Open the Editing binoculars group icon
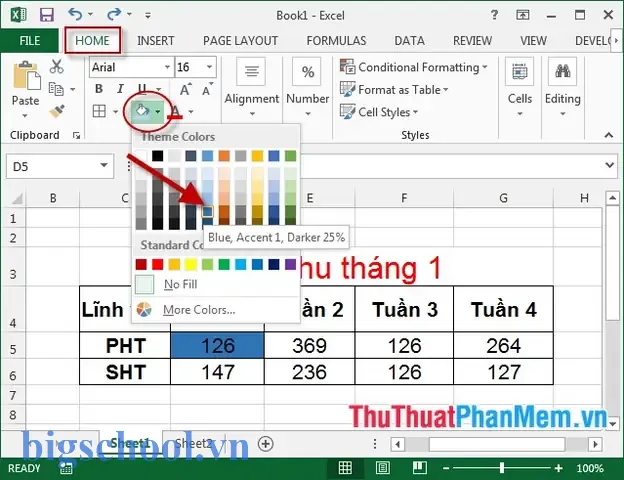 562,71
